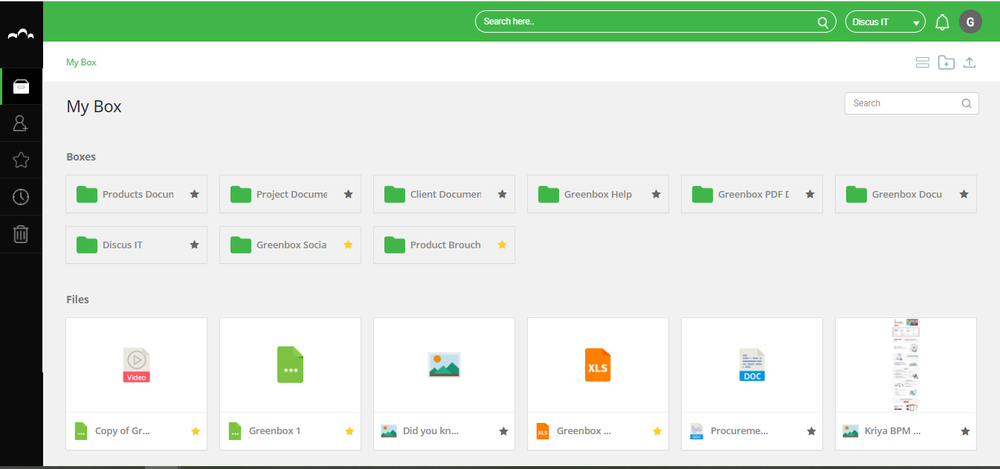The image size is (1000, 469).
Task: Open the Project Documents box
Action: pyautogui.click(x=290, y=194)
